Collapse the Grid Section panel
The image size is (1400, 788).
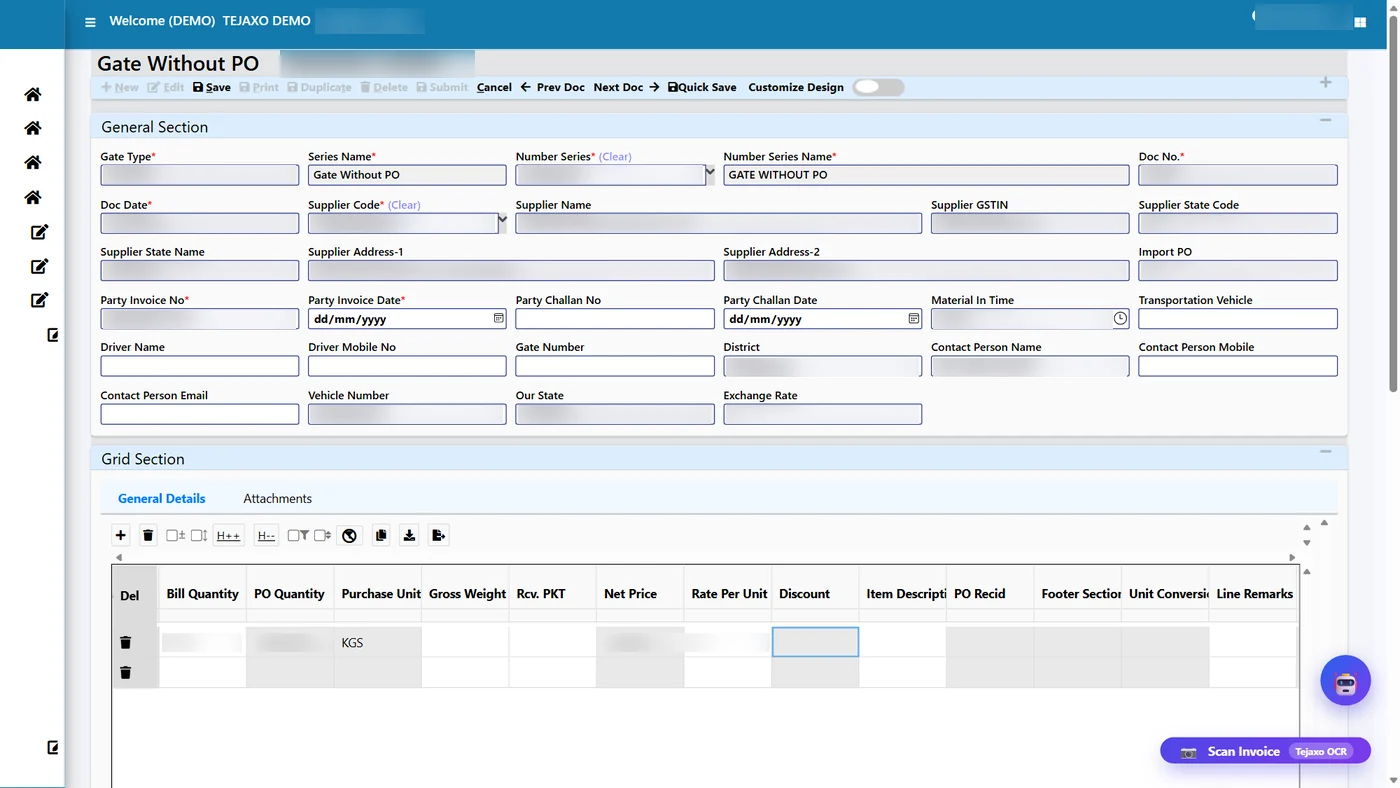tap(1325, 452)
